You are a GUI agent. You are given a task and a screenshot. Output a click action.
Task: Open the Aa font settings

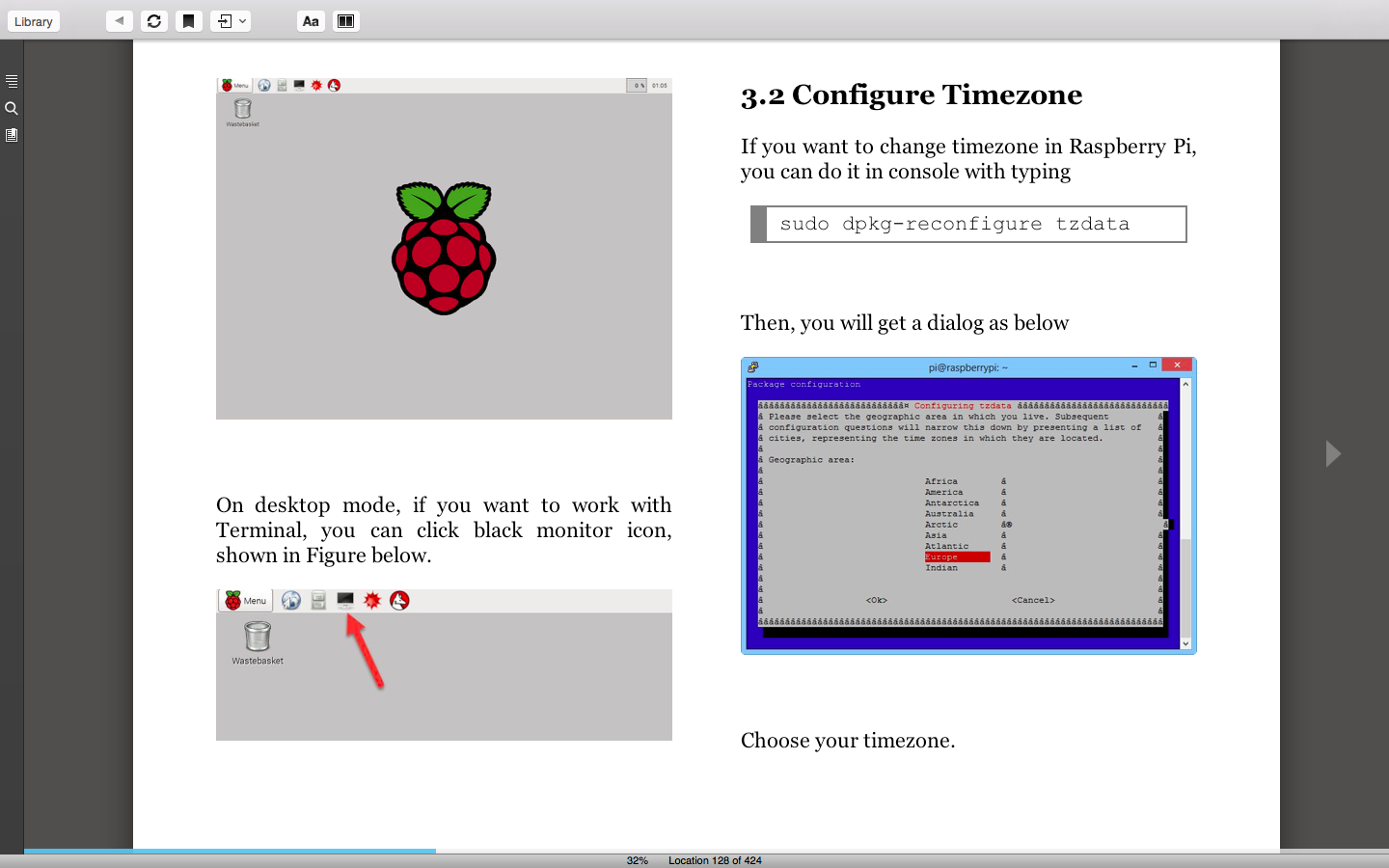coord(311,20)
